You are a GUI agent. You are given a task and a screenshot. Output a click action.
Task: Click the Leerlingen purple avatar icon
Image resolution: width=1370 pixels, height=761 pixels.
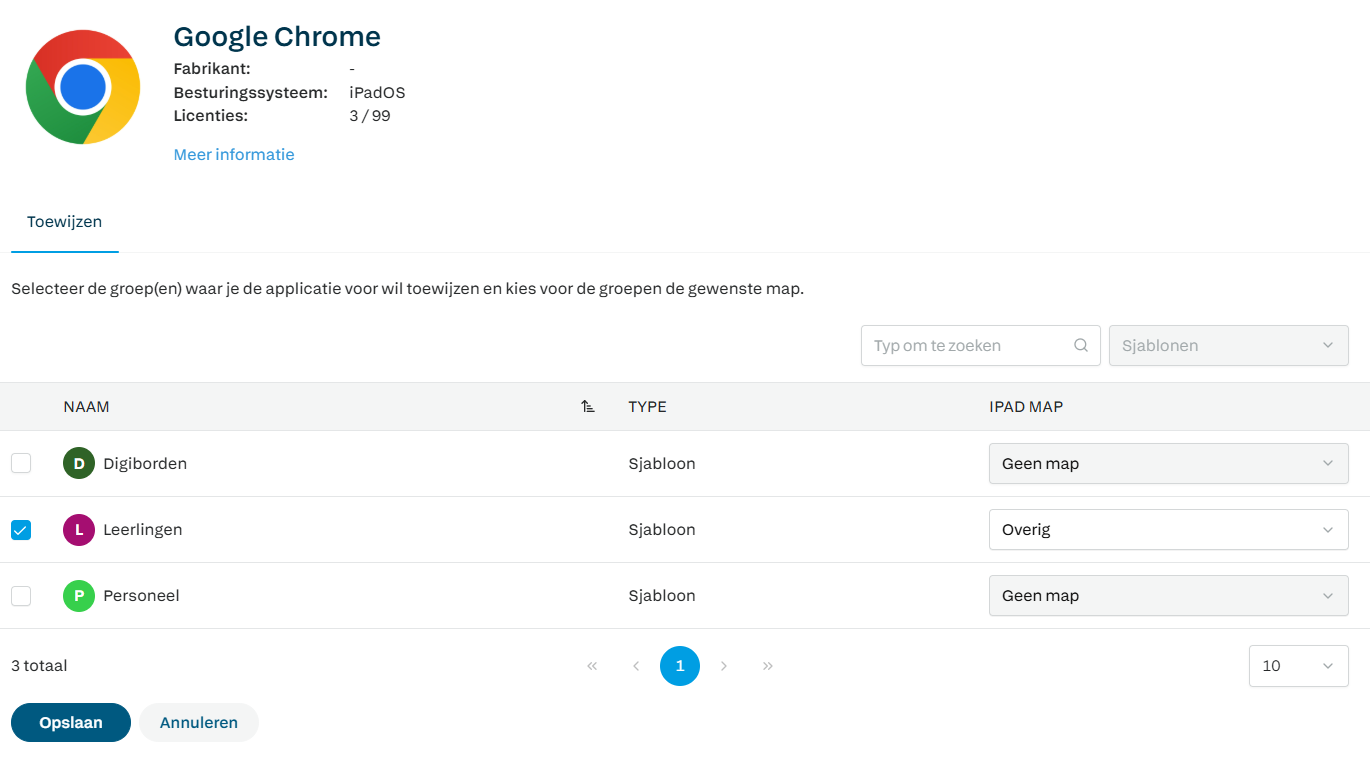pyautogui.click(x=79, y=530)
